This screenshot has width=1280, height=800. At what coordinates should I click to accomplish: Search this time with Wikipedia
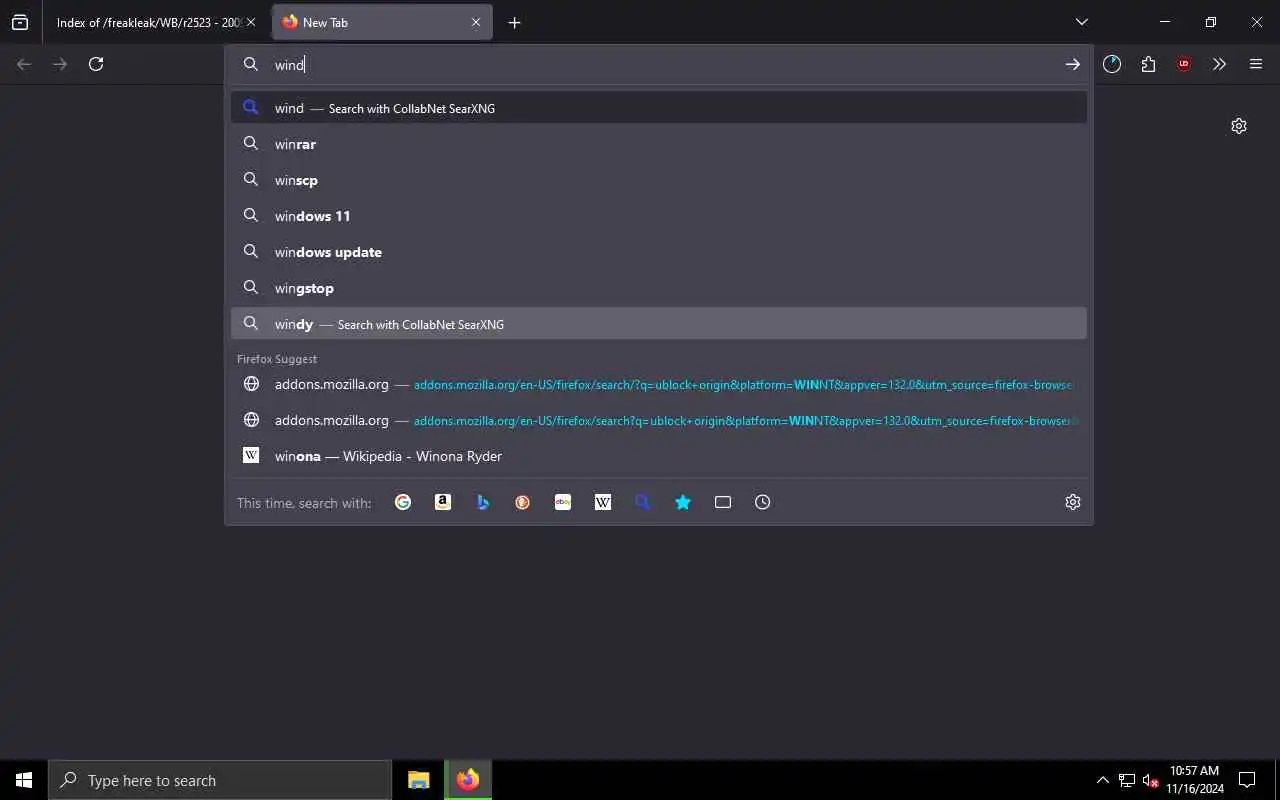click(x=603, y=502)
